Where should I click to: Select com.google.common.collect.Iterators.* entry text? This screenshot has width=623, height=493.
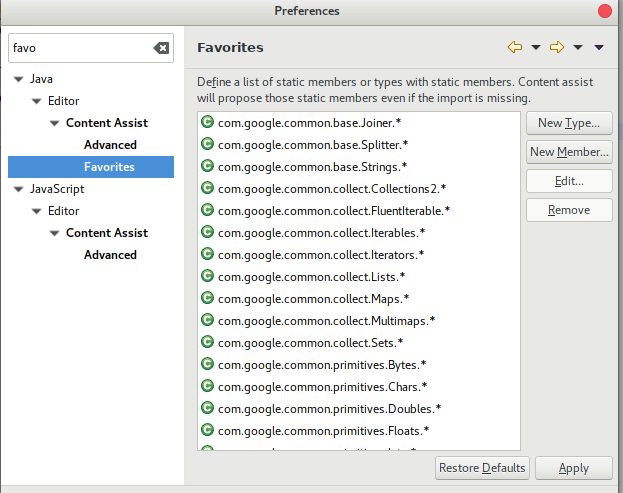click(x=321, y=255)
